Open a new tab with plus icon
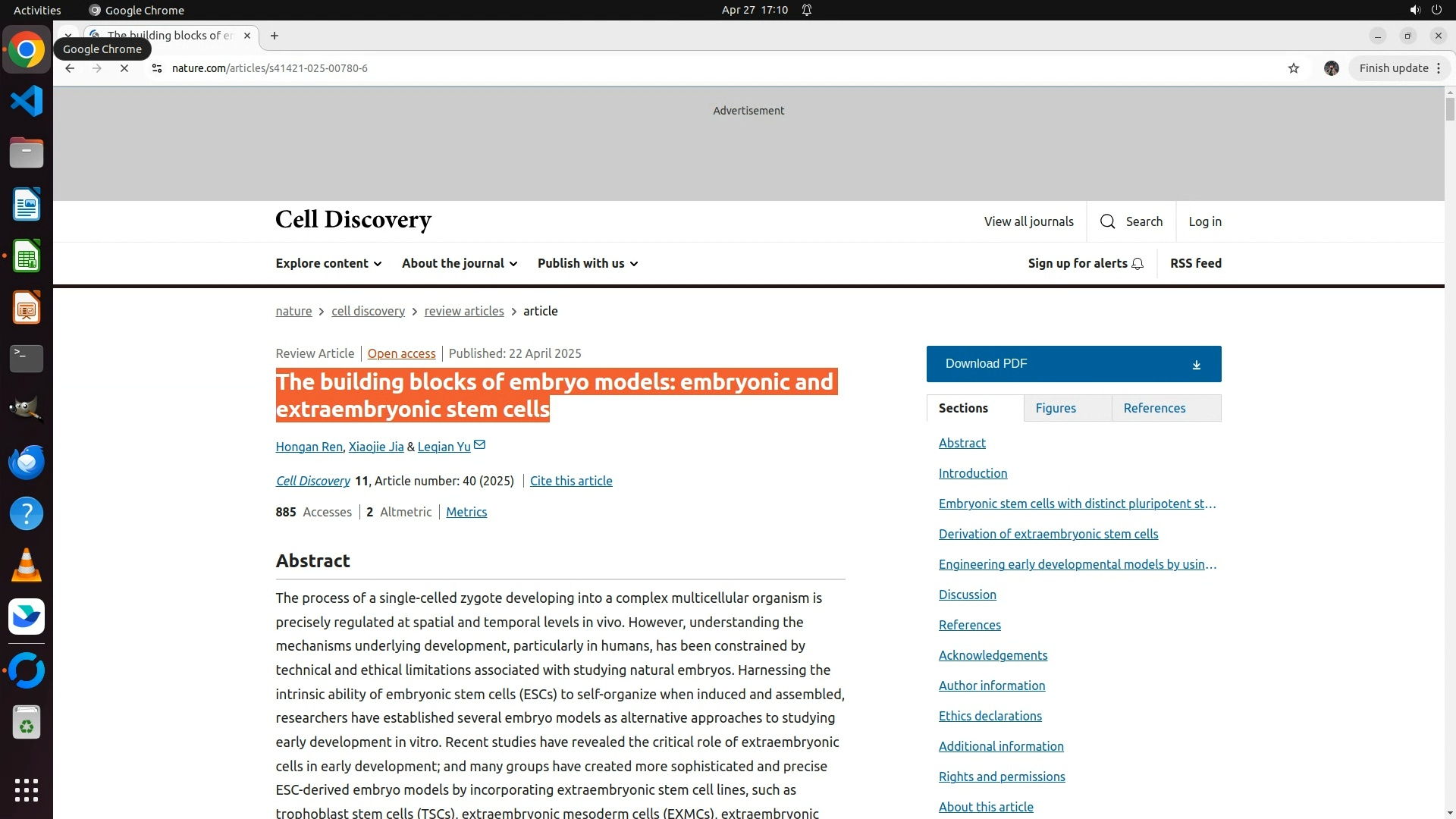 tap(275, 36)
